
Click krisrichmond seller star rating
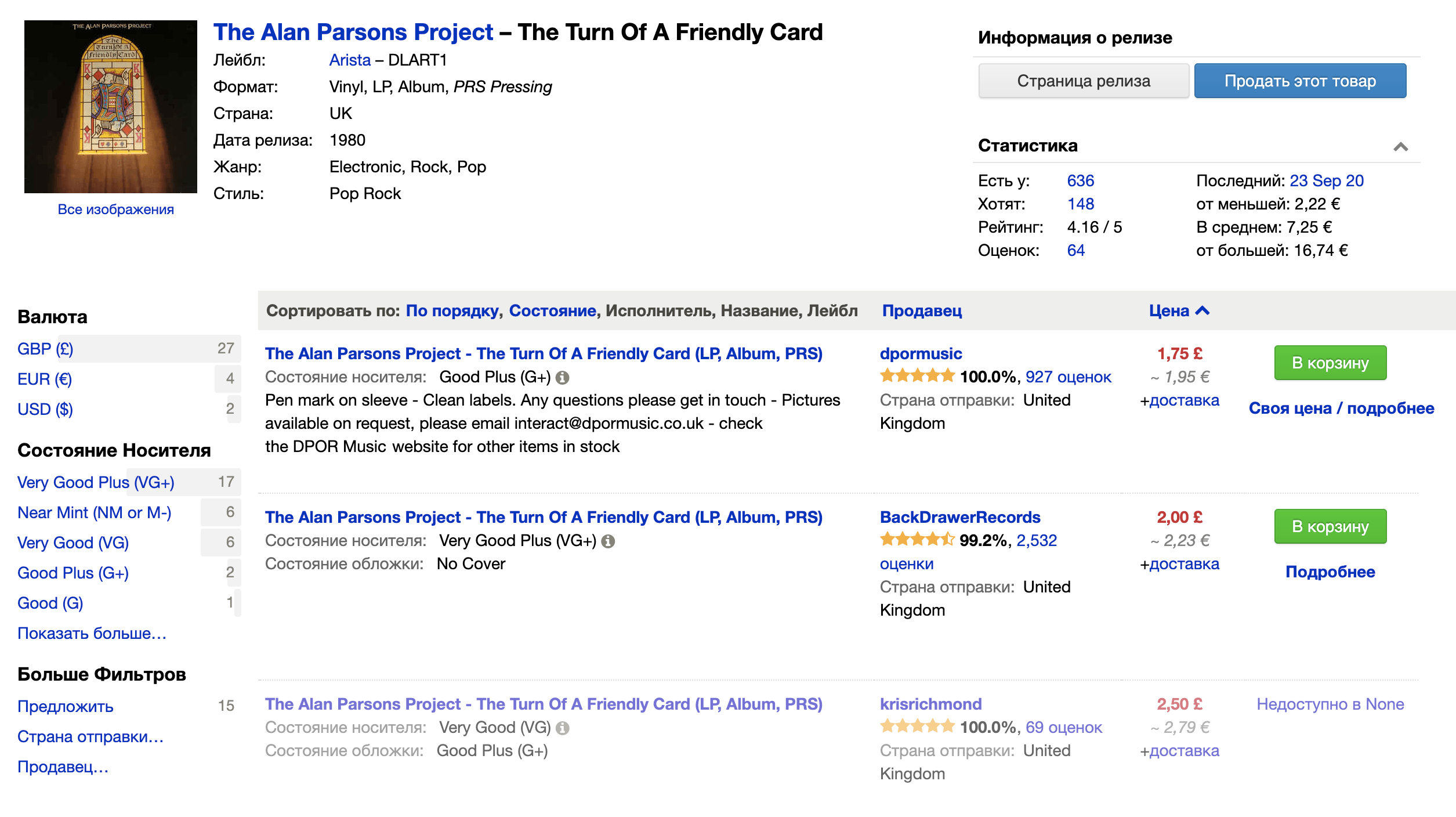tap(917, 726)
